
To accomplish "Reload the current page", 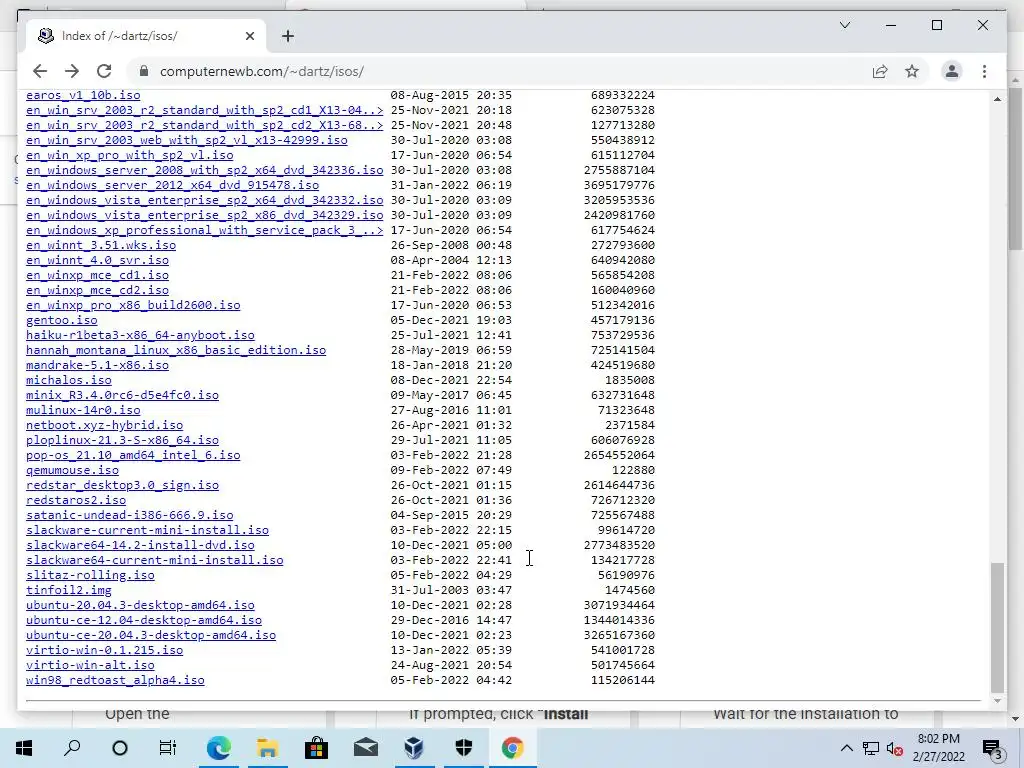I will 104,71.
